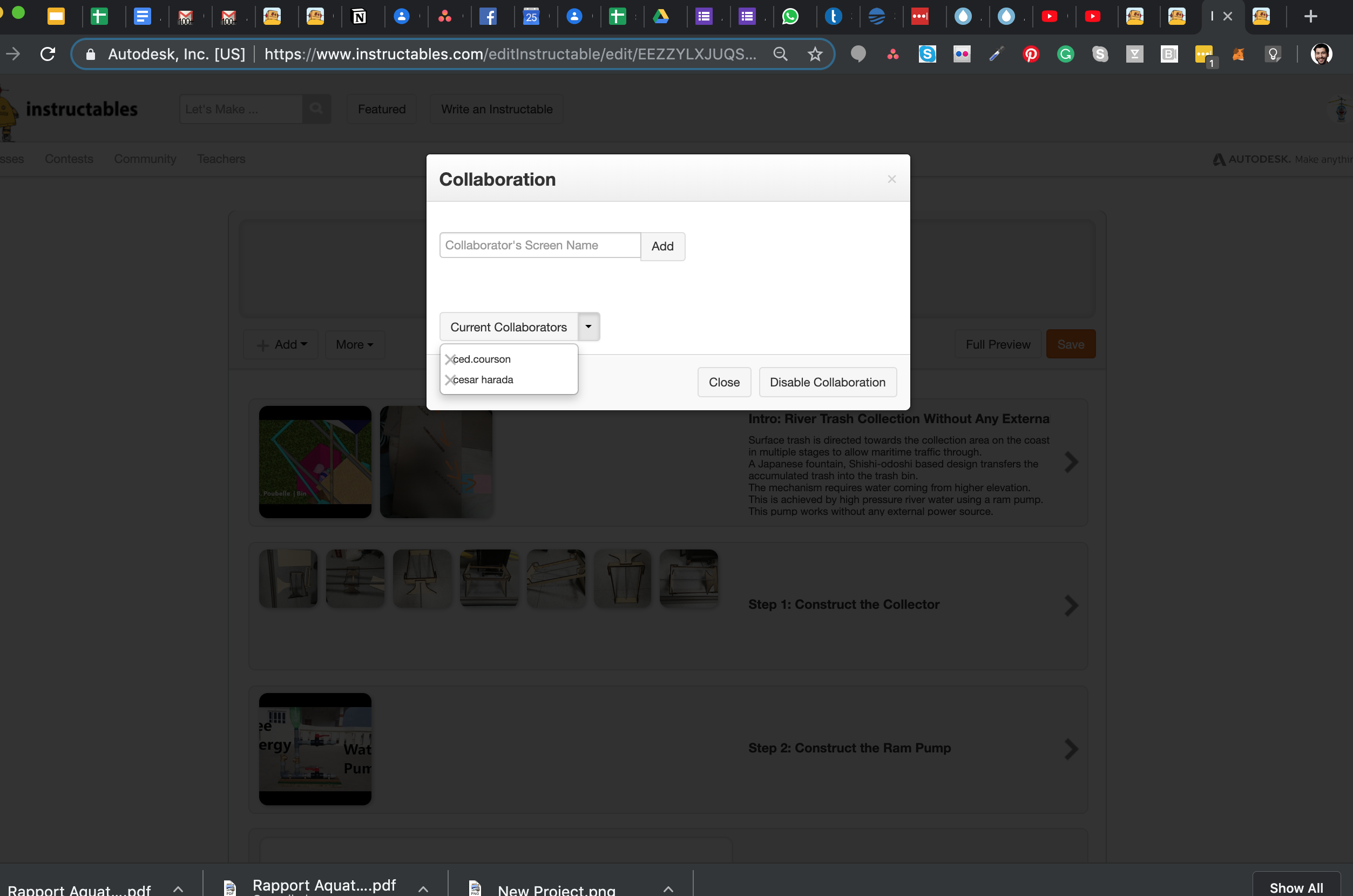Select the Community menu tab
This screenshot has height=896, width=1353.
point(145,158)
